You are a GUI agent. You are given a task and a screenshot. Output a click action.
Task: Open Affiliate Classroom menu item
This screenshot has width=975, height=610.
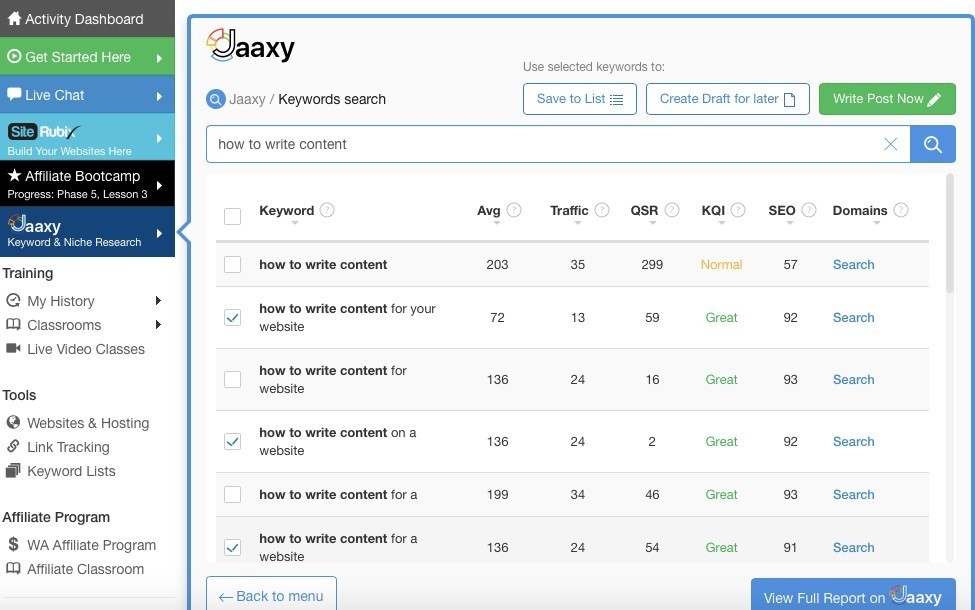click(85, 569)
